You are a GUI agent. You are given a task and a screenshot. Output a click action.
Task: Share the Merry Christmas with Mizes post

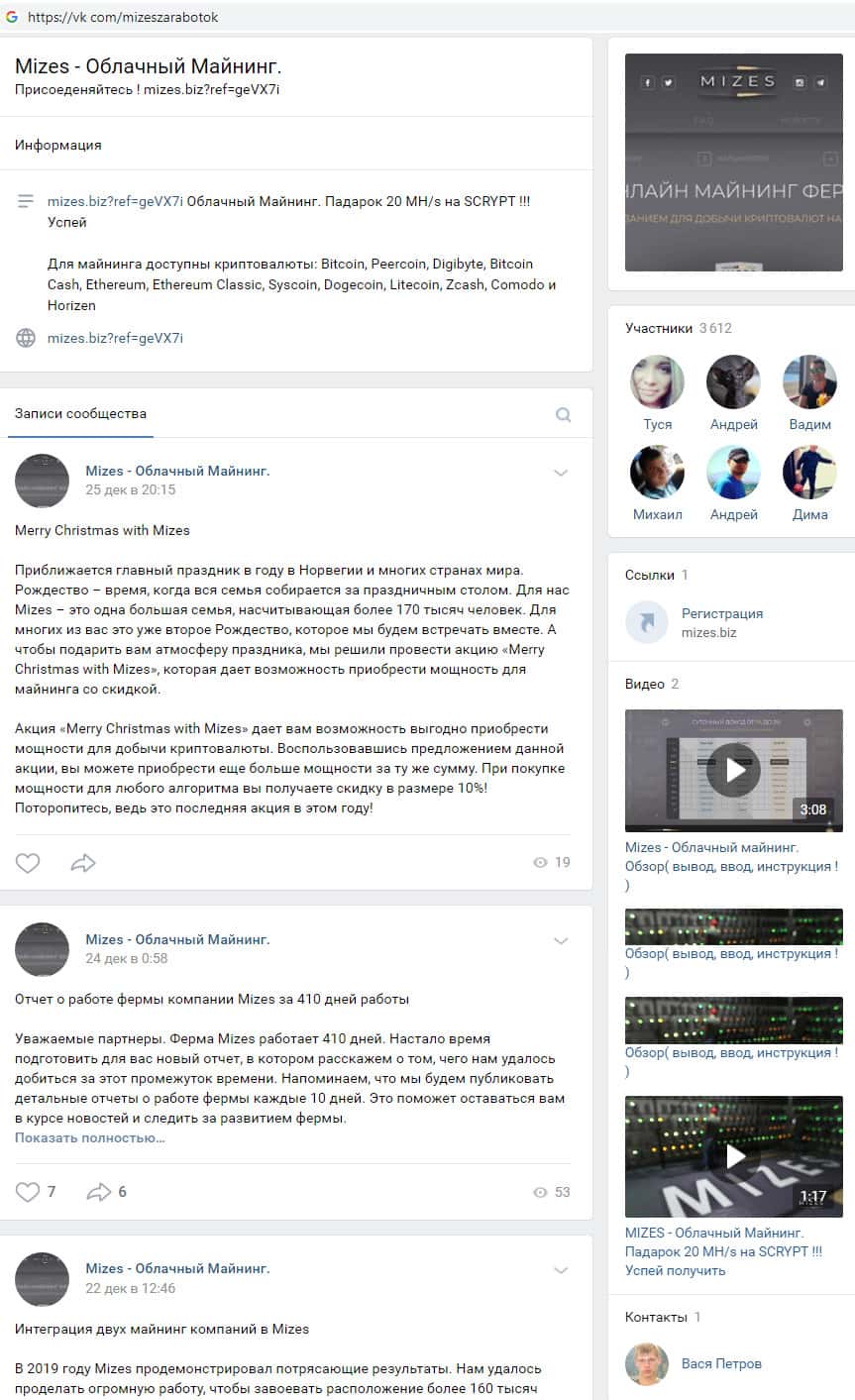point(83,863)
